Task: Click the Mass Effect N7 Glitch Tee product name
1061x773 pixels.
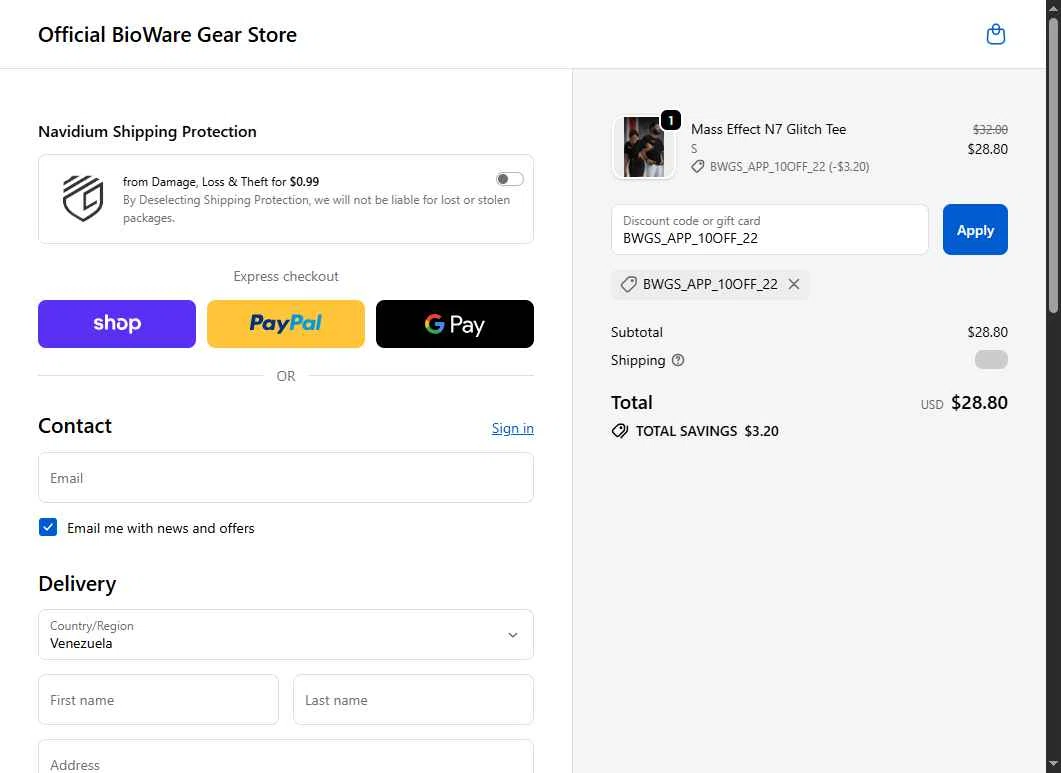Action: click(x=768, y=129)
